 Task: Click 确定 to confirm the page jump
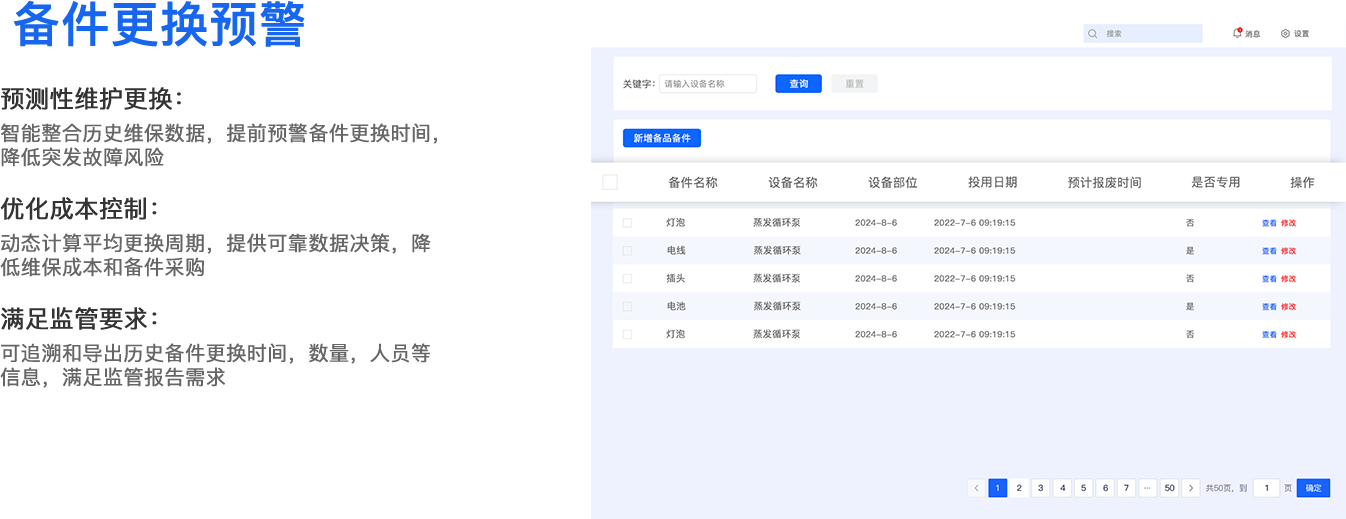click(1313, 488)
